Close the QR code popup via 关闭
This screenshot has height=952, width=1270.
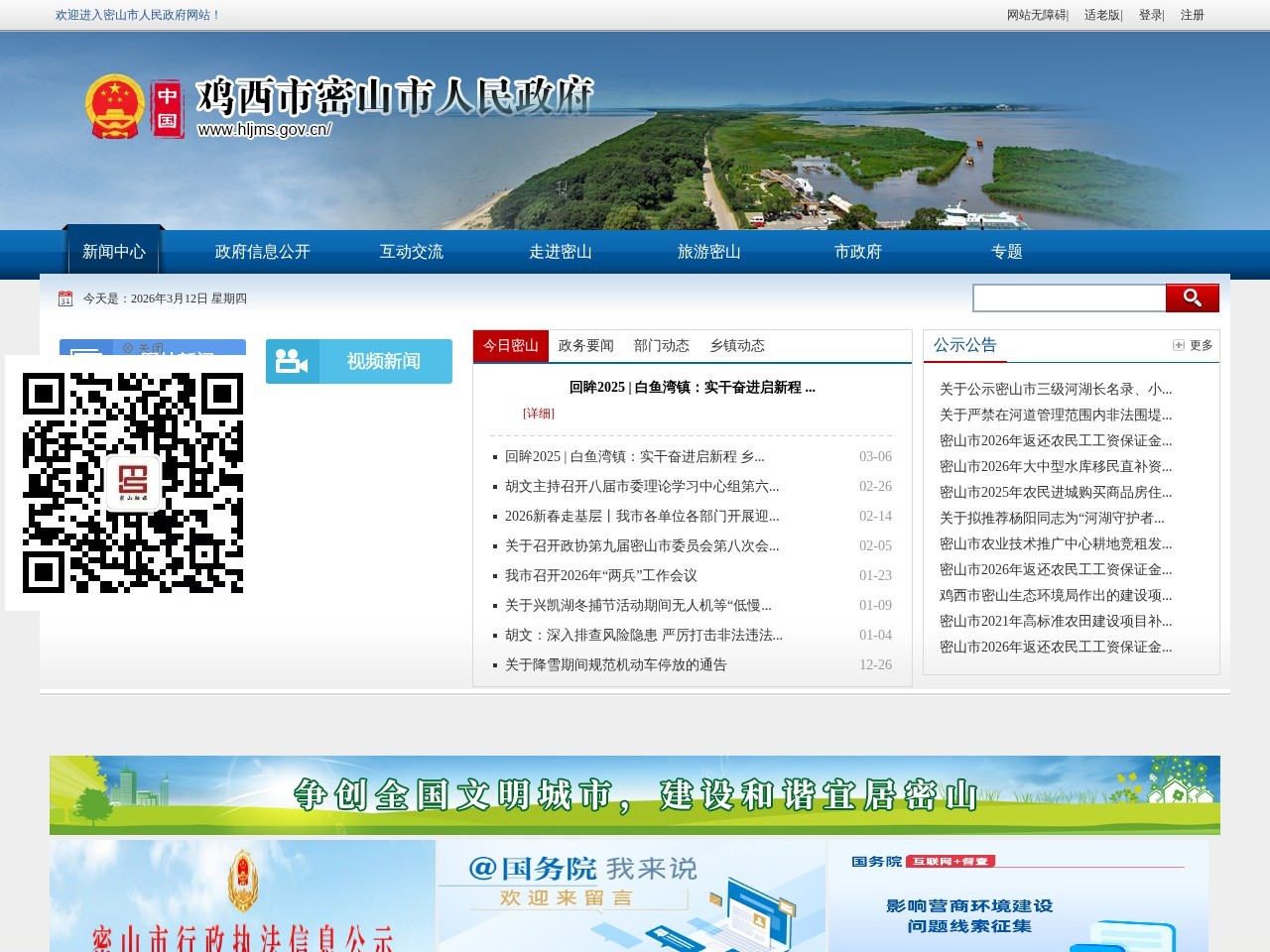(143, 349)
